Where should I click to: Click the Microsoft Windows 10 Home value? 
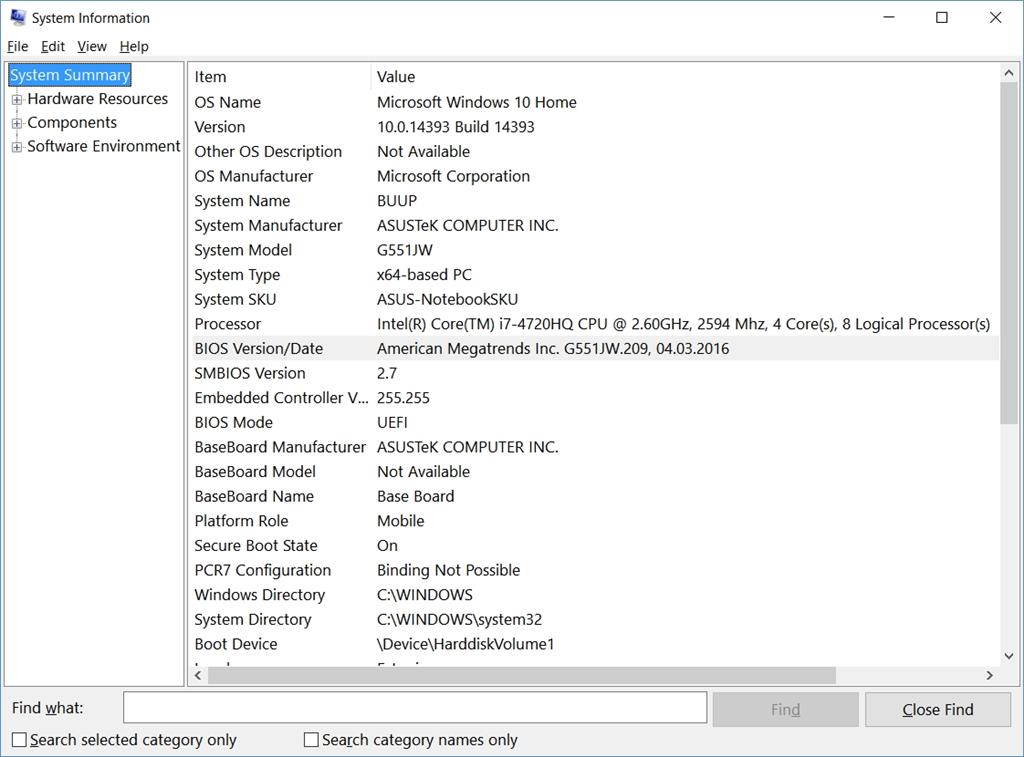(x=477, y=102)
